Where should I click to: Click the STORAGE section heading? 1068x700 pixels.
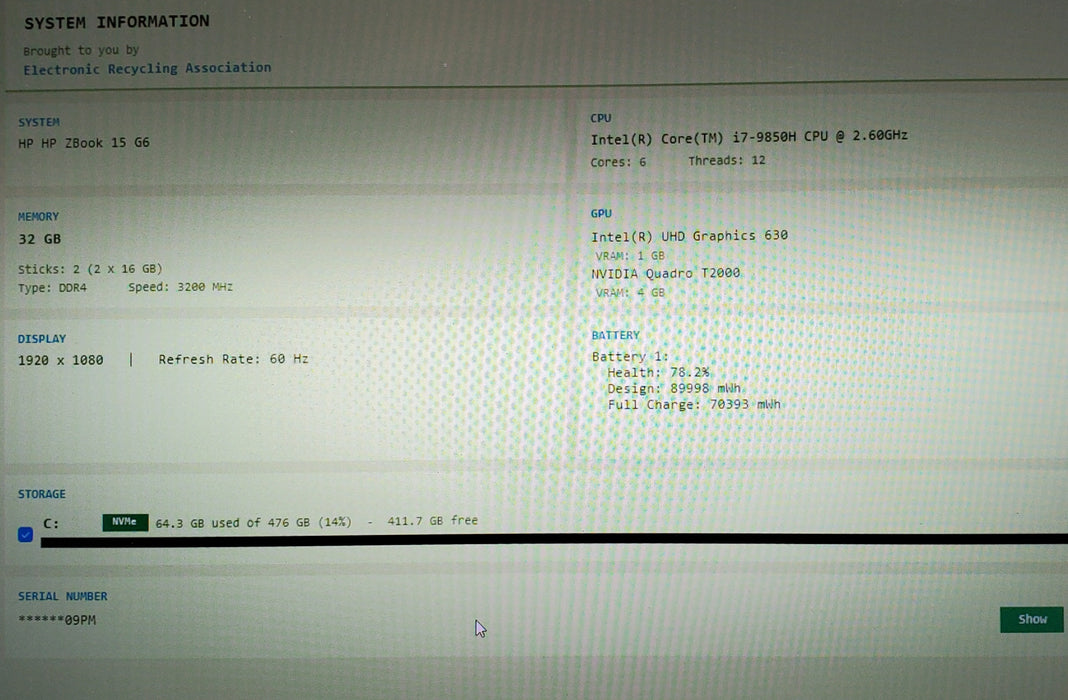click(42, 494)
